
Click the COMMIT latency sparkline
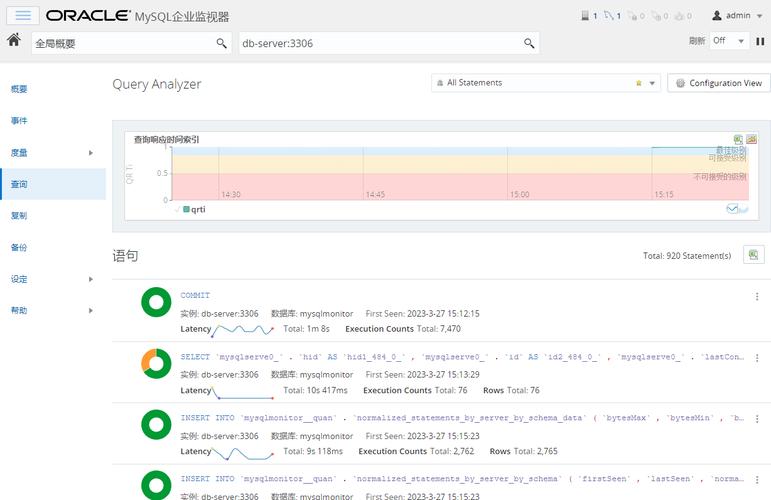click(x=242, y=330)
